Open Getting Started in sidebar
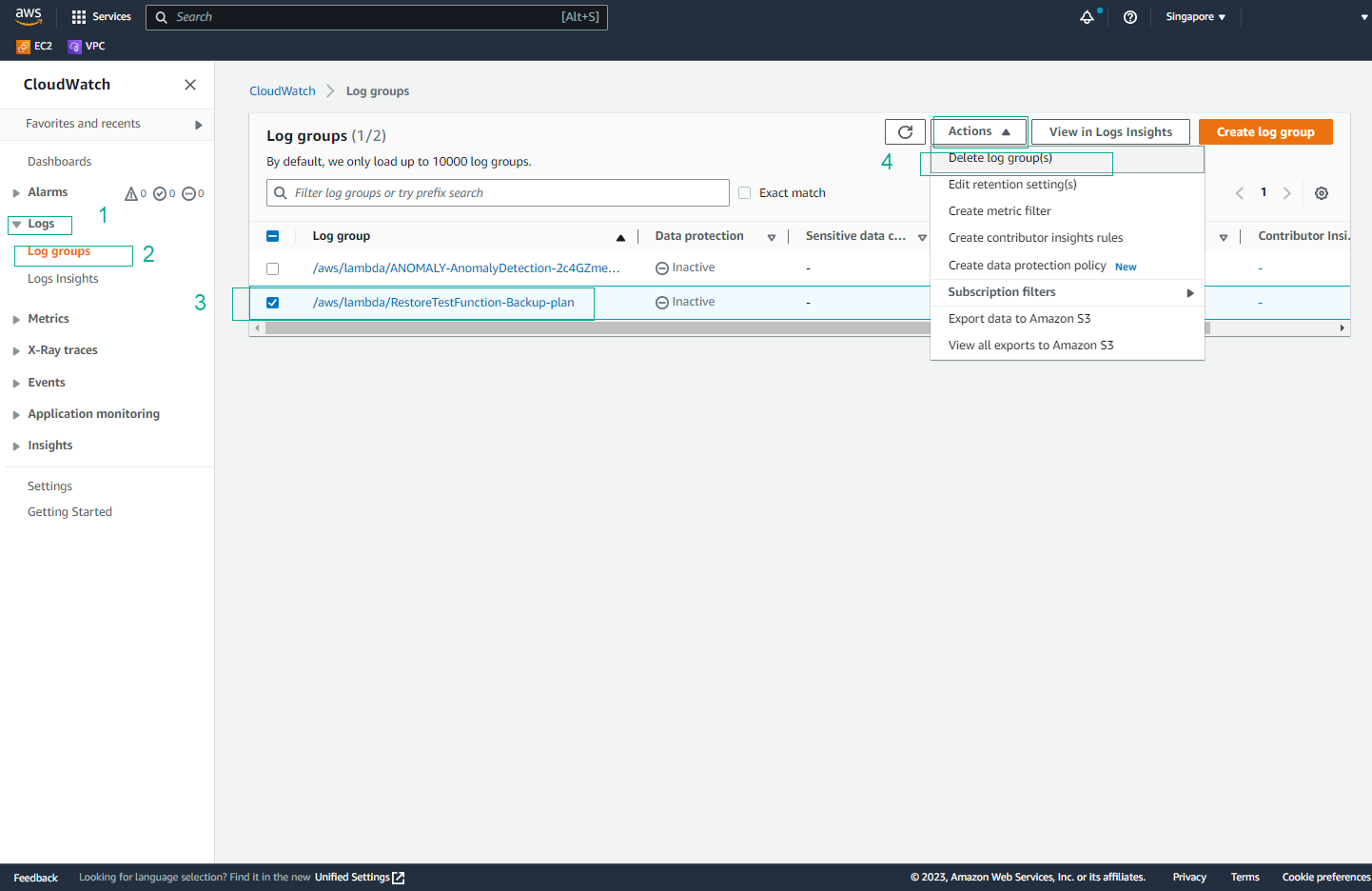Screen dimensions: 1372x891 69,512
